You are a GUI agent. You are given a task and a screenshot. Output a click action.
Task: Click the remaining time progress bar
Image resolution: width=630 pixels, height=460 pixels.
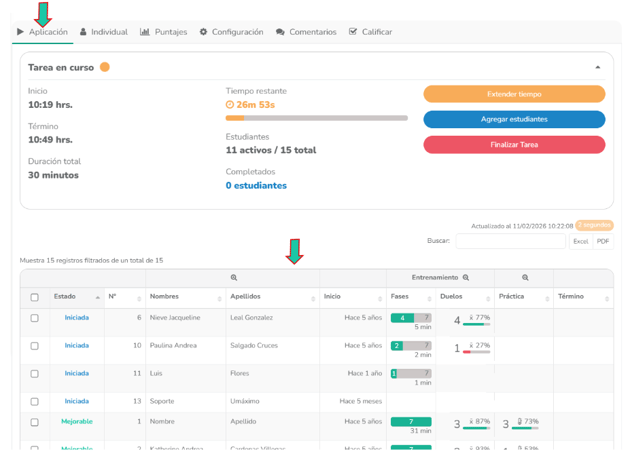[x=316, y=118]
